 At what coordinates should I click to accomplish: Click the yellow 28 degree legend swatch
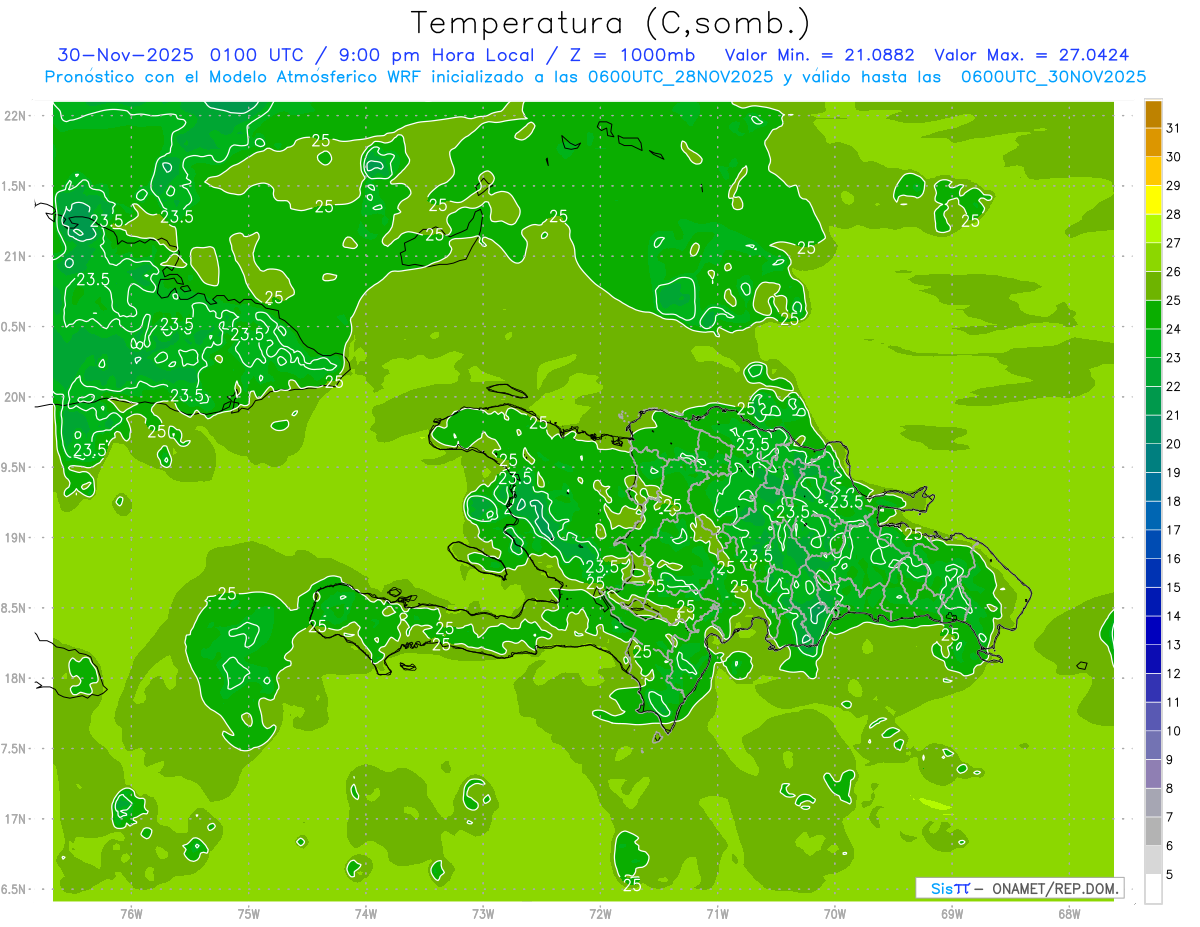[1153, 201]
